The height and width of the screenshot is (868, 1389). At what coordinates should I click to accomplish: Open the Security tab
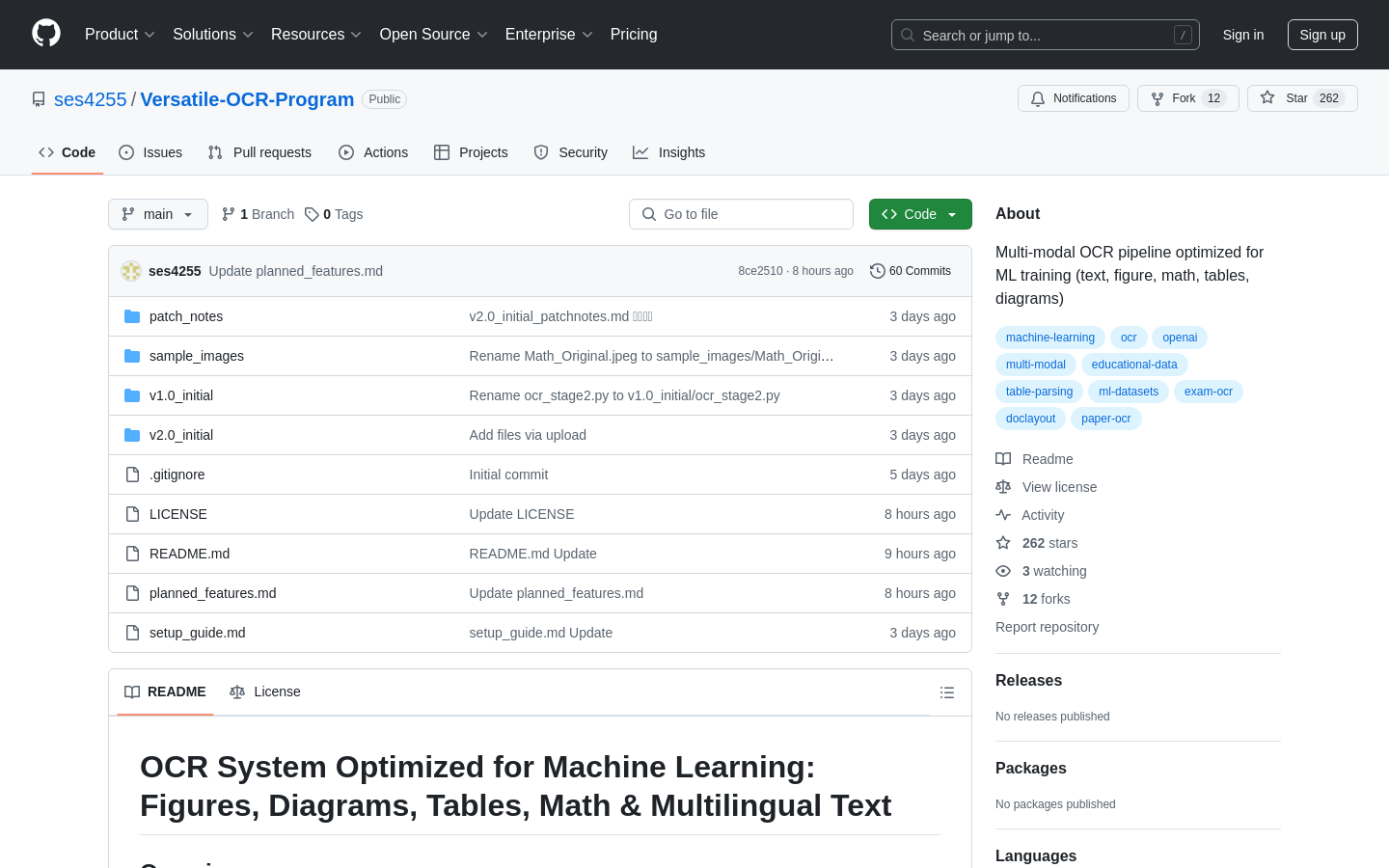[571, 152]
